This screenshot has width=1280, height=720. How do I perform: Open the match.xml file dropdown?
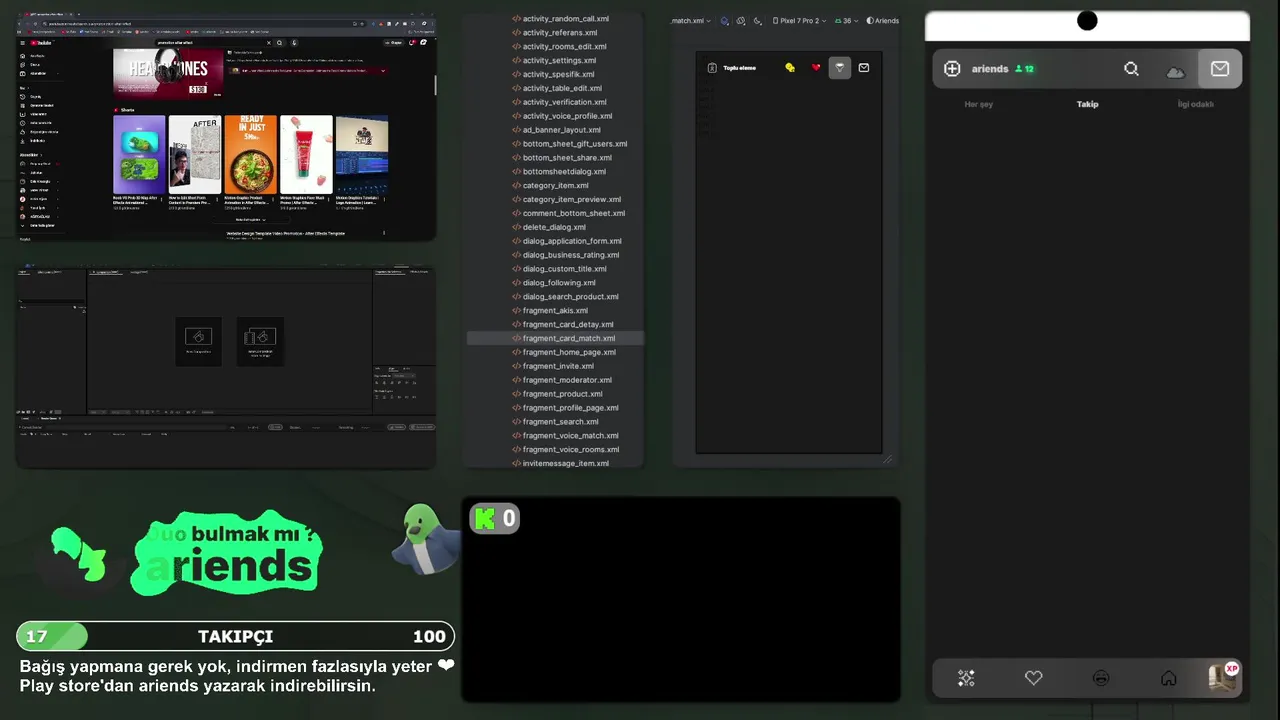691,20
